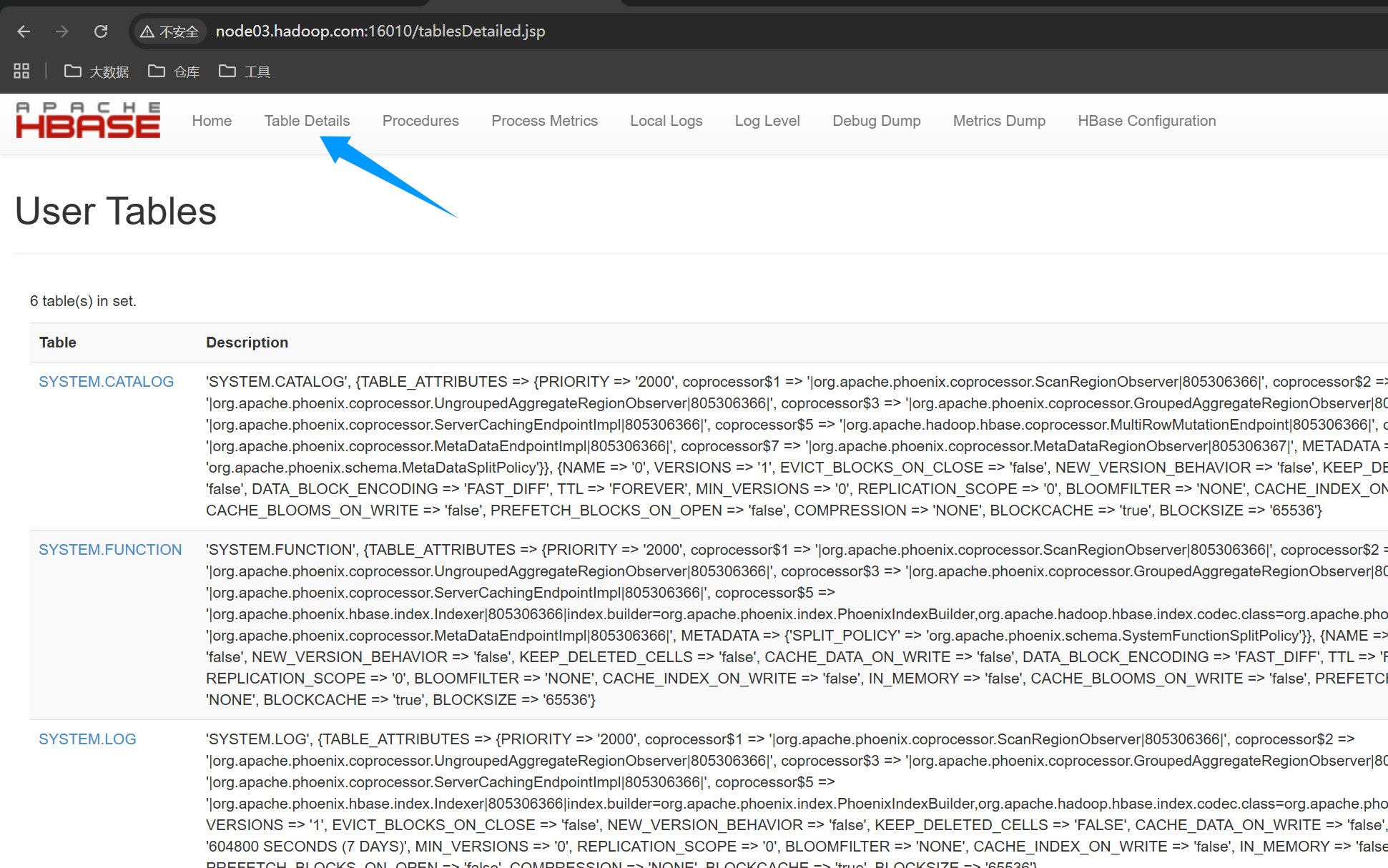Image resolution: width=1388 pixels, height=868 pixels.
Task: View Local Logs from the navbar
Action: 666,121
